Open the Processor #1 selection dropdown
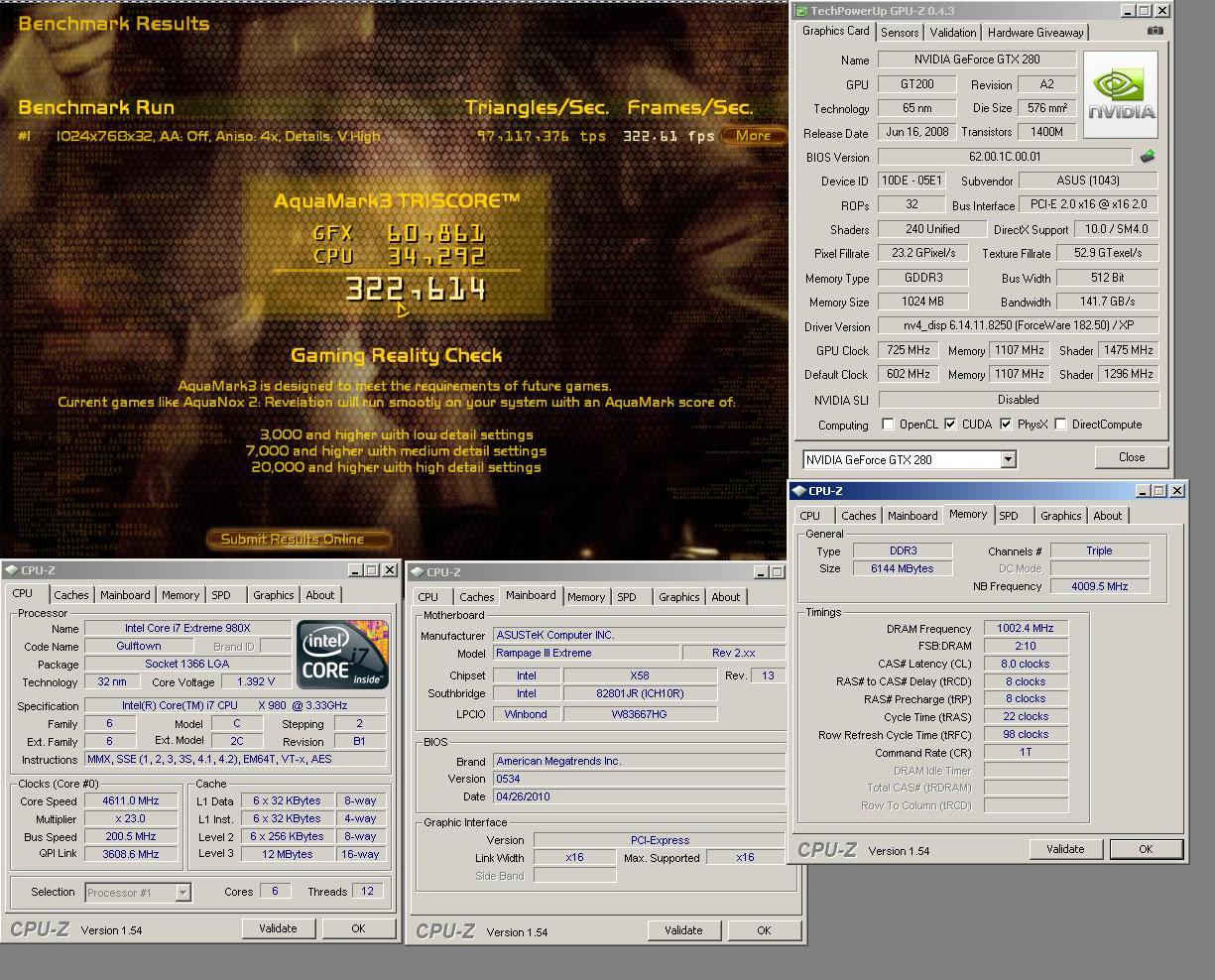This screenshot has height=980, width=1215. pos(182,893)
